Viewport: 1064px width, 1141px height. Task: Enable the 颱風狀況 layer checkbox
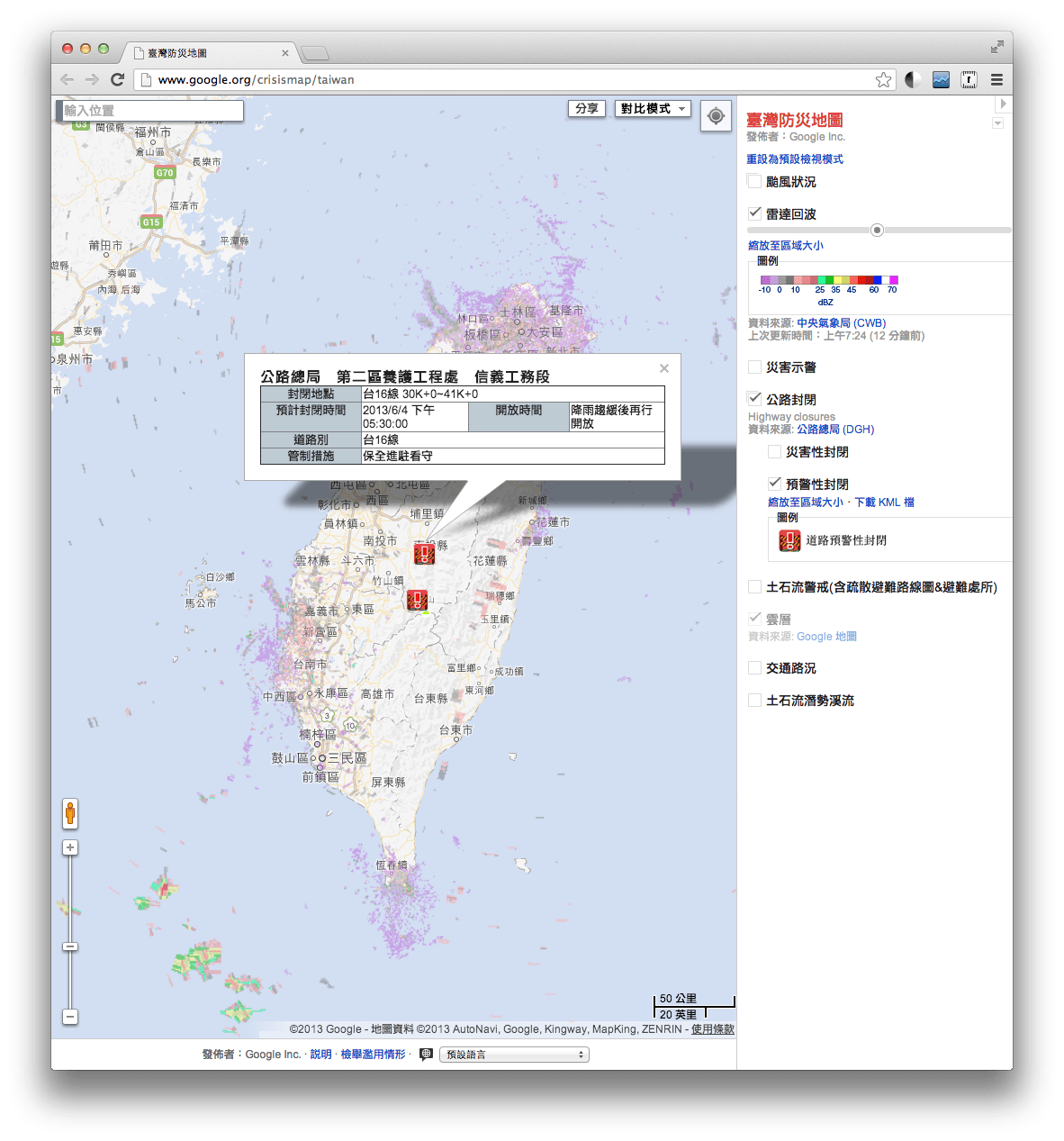coord(753,181)
